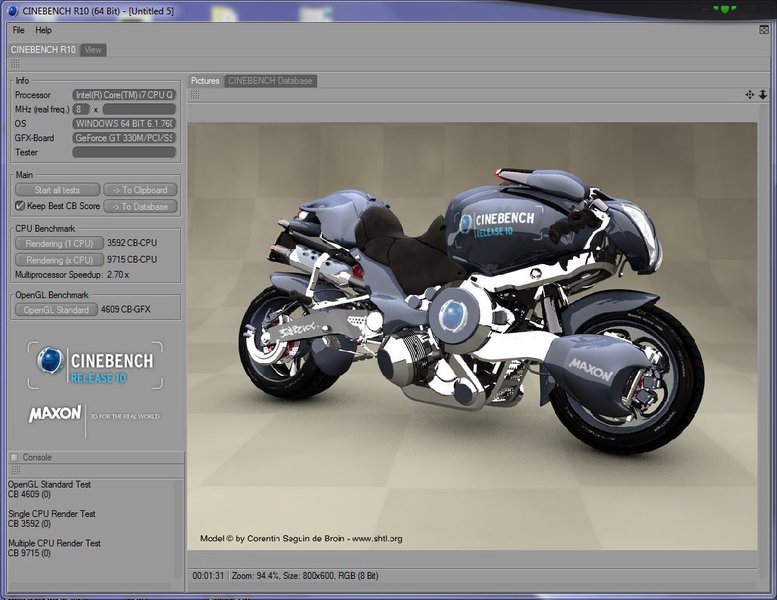Click the GFX-Board field

click(x=124, y=138)
